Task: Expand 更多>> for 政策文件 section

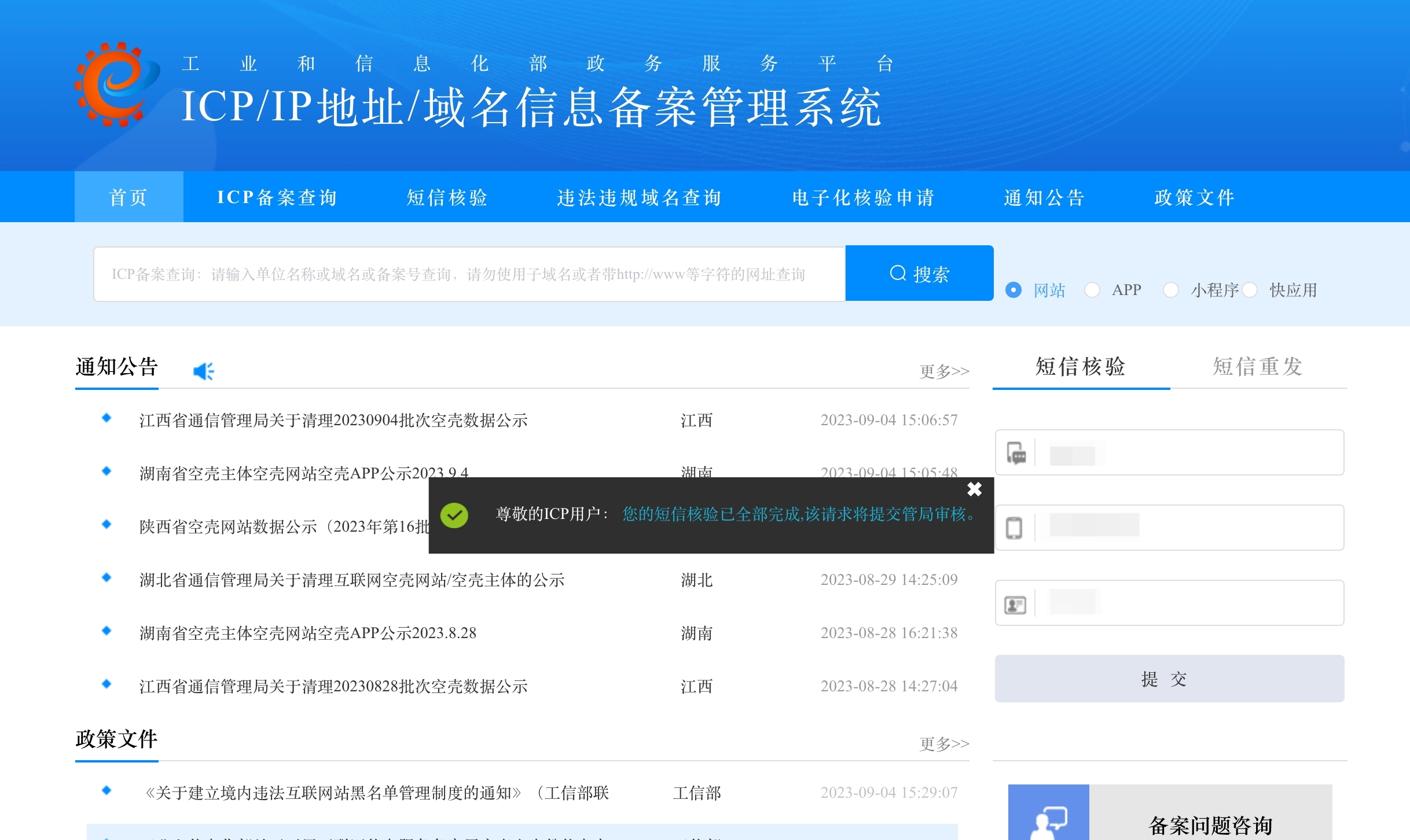Action: [944, 743]
